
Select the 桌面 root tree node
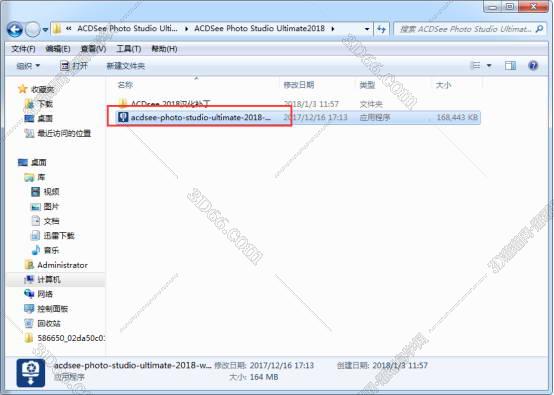[x=39, y=162]
